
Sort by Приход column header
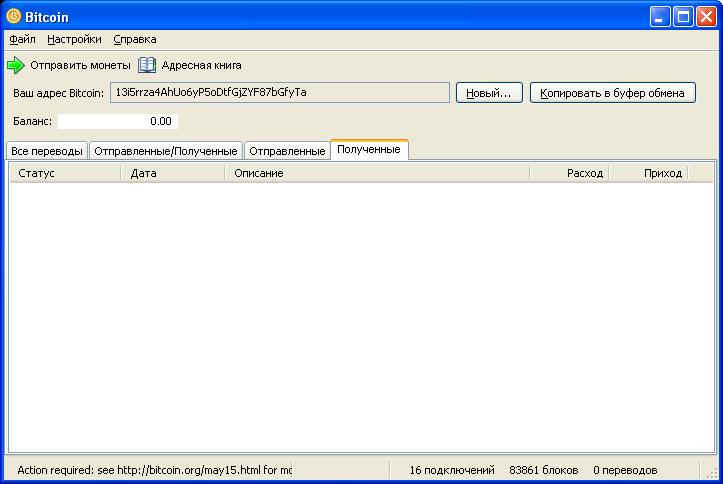tap(648, 173)
